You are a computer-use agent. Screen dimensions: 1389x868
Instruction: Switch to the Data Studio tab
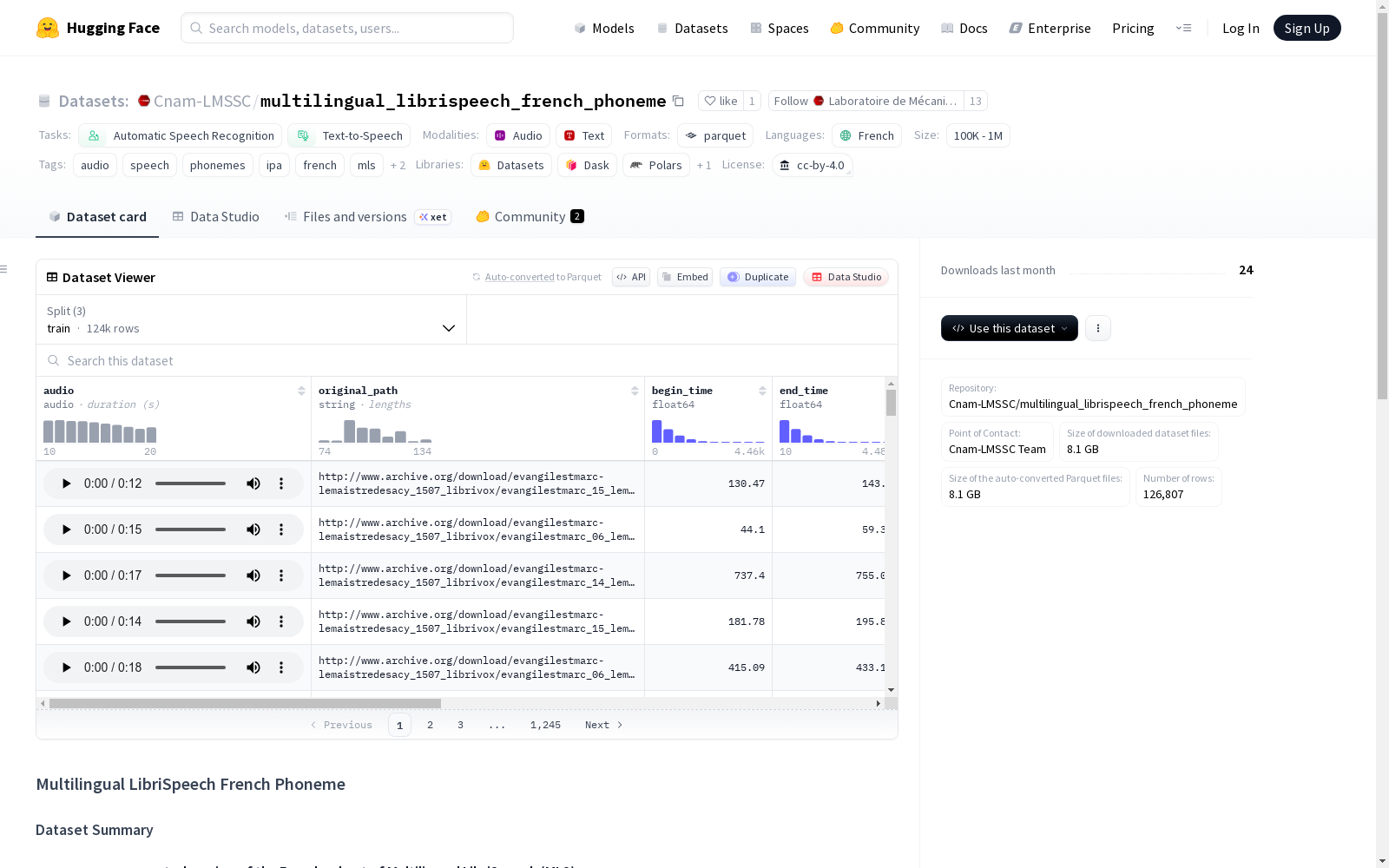(x=215, y=217)
